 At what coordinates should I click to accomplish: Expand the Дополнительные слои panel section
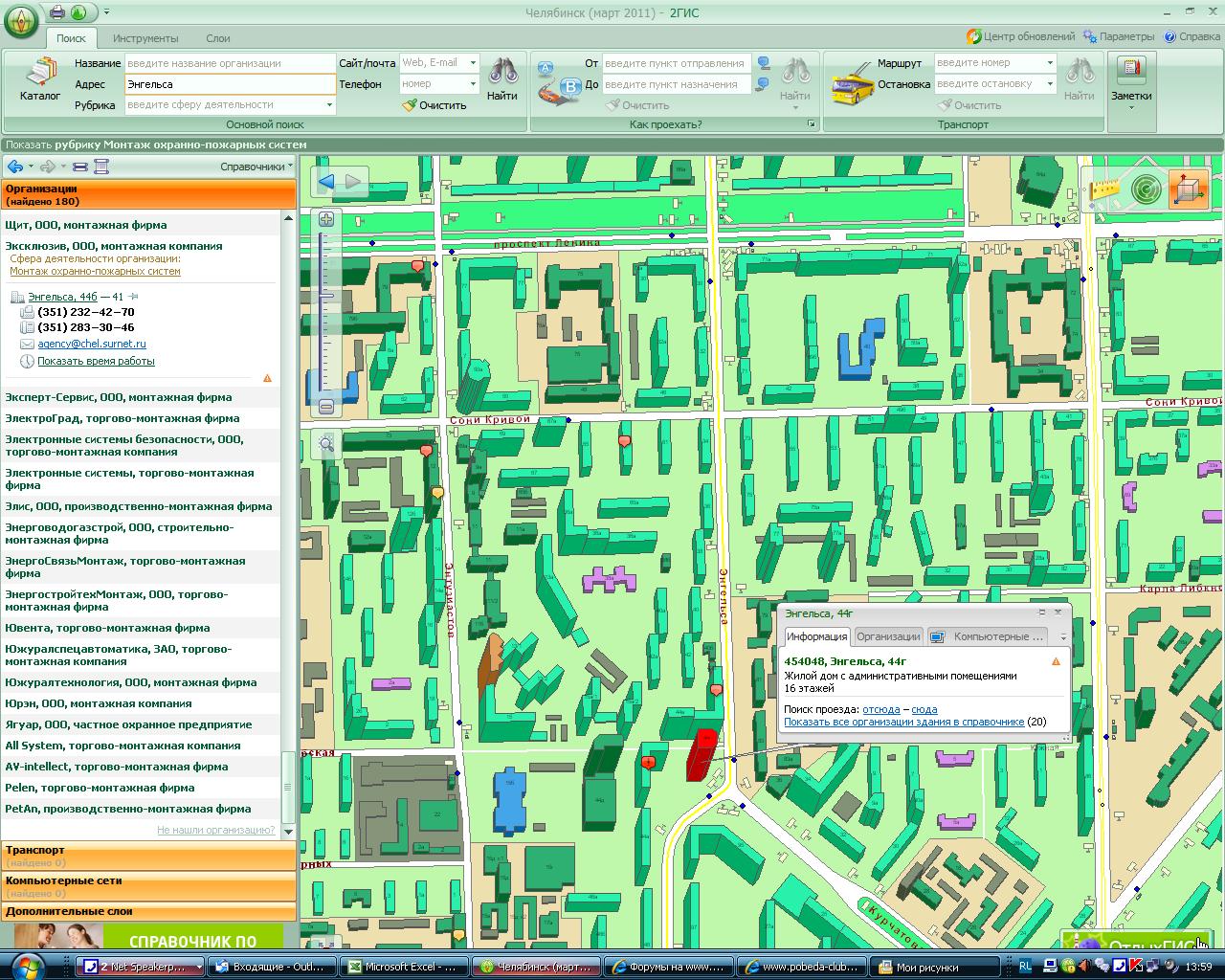click(x=148, y=911)
